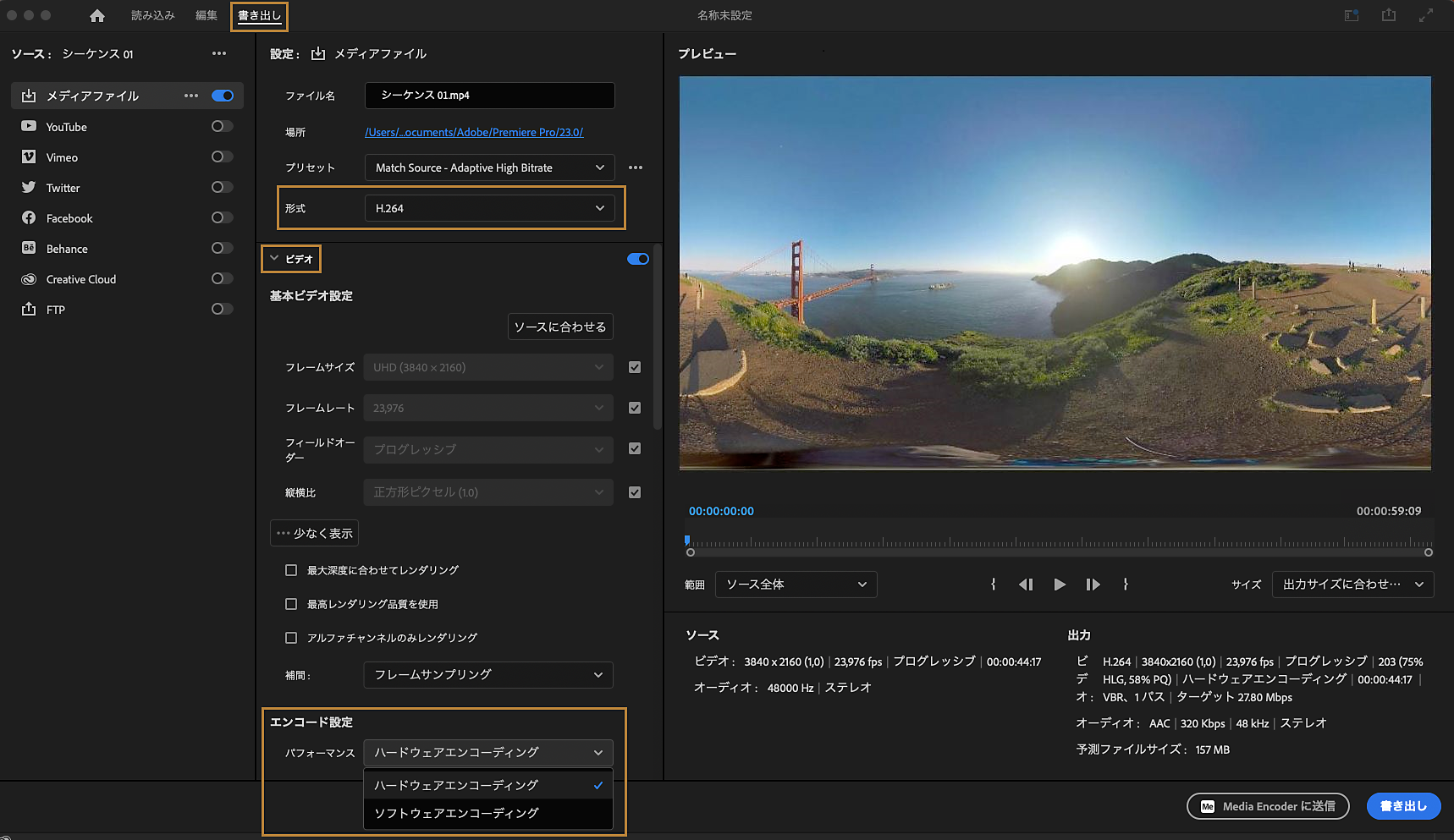Select the Home icon in the top bar
Screen dimensions: 1454x840
pos(97,14)
